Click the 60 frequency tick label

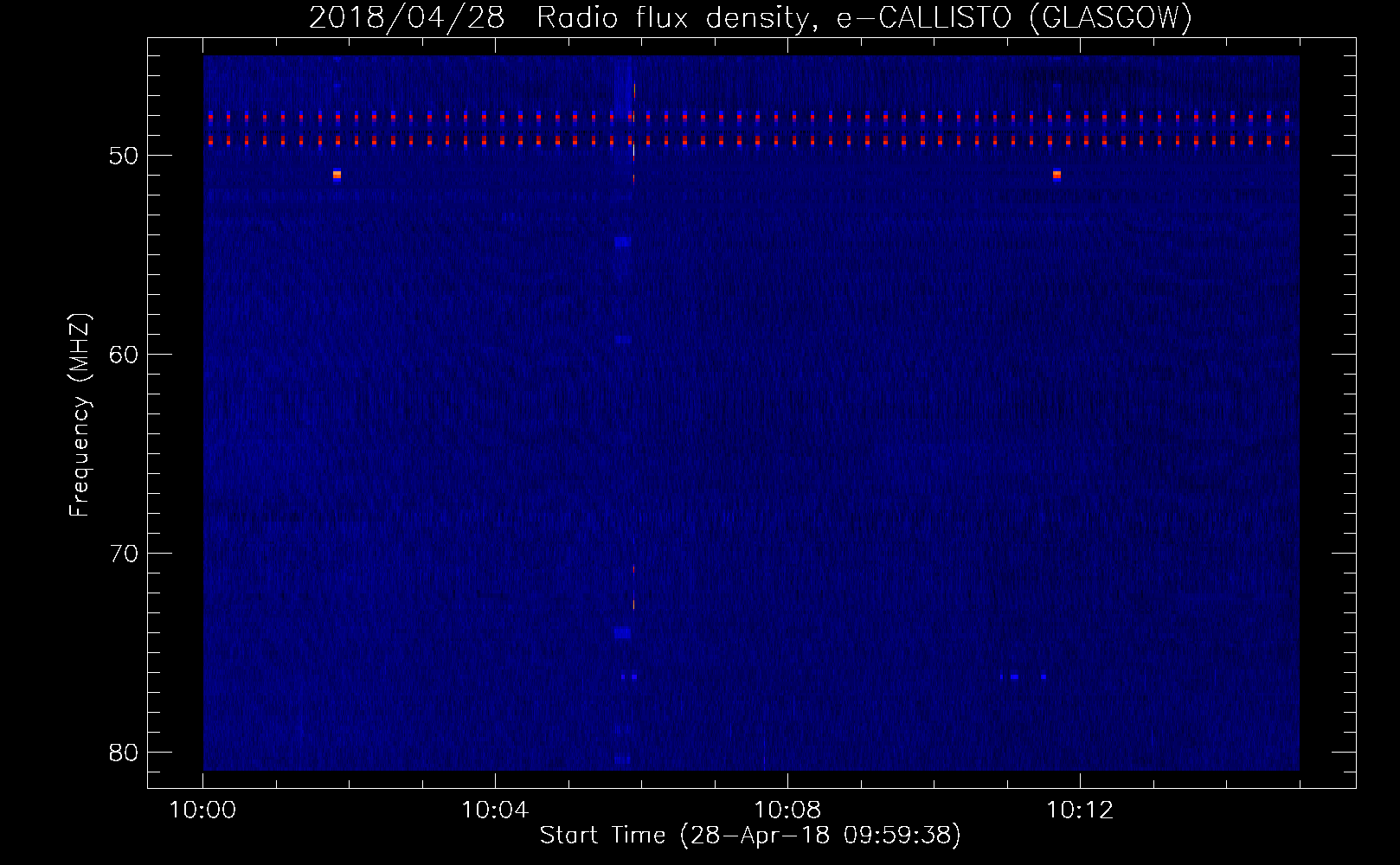[125, 355]
